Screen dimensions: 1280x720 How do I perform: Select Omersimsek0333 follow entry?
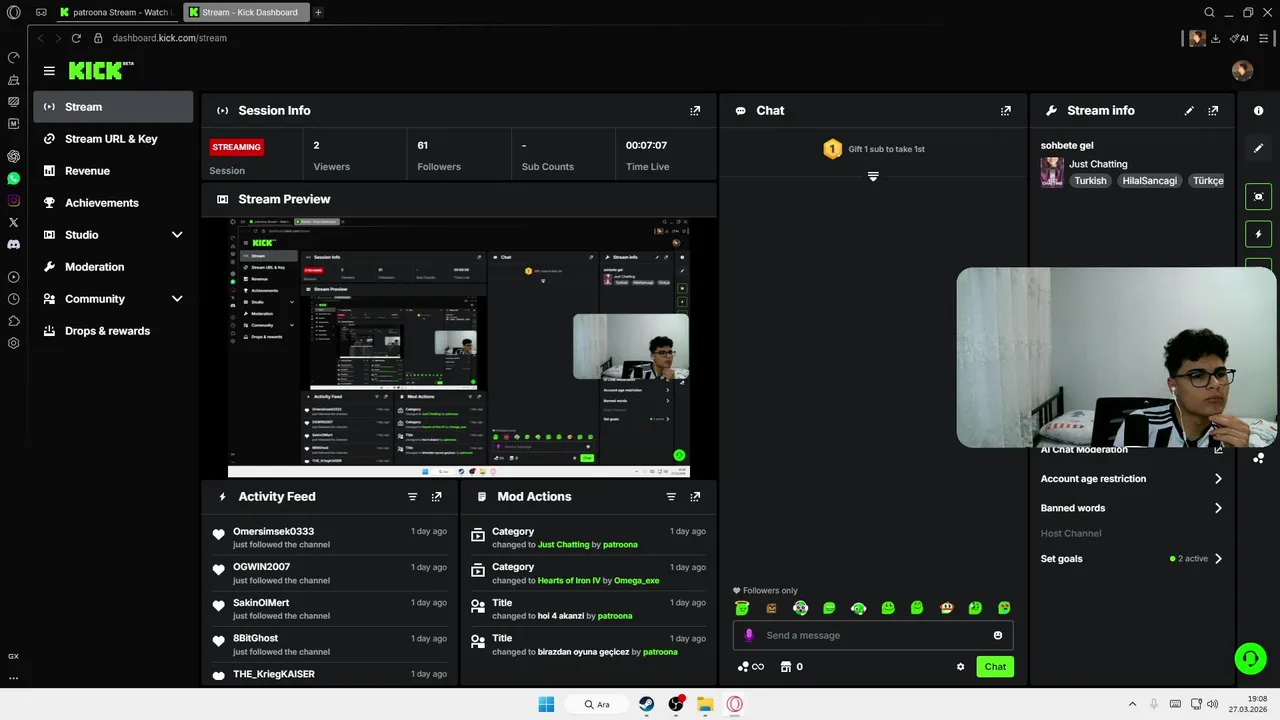pyautogui.click(x=330, y=538)
